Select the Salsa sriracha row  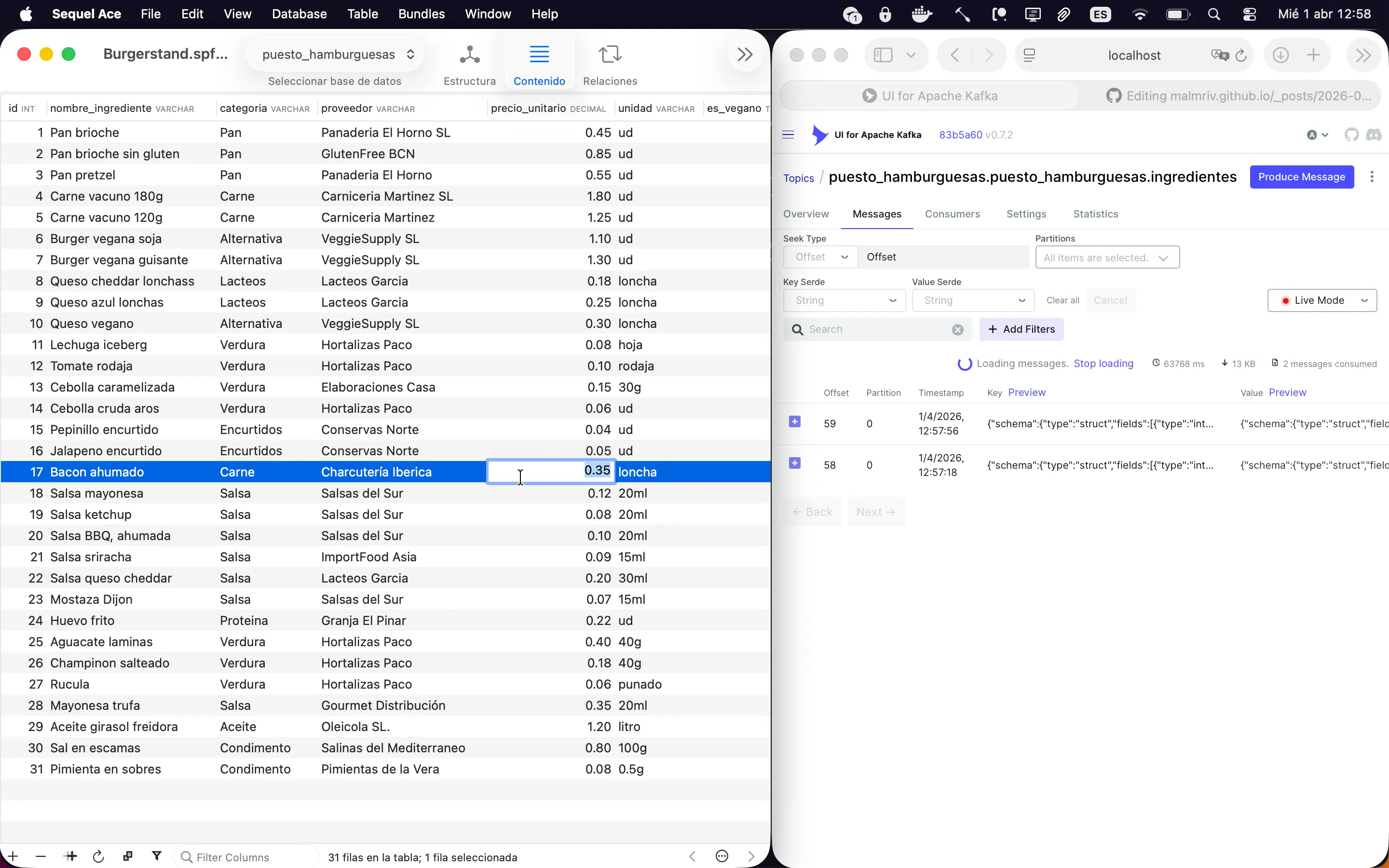385,557
